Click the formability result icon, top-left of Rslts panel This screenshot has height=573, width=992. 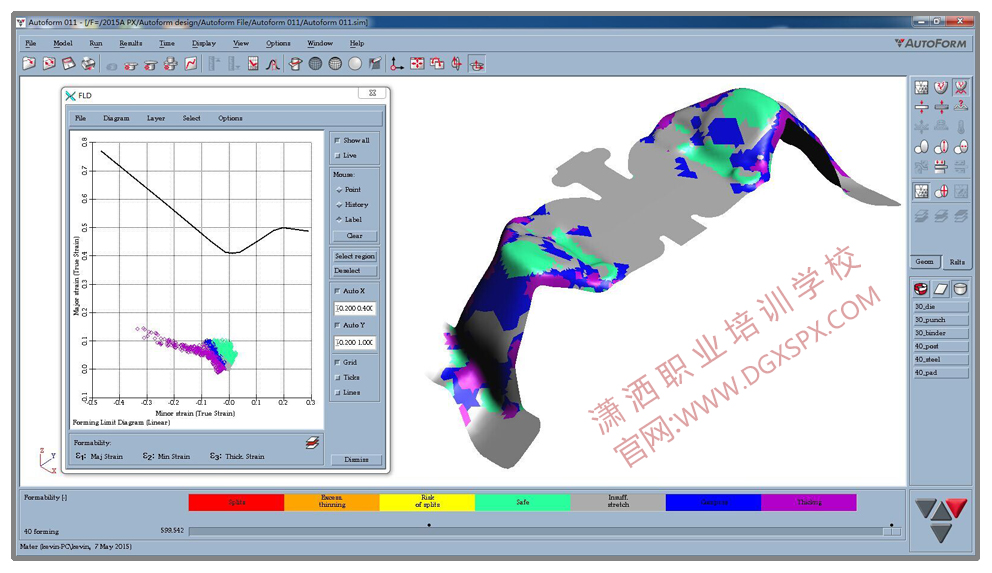pos(922,87)
